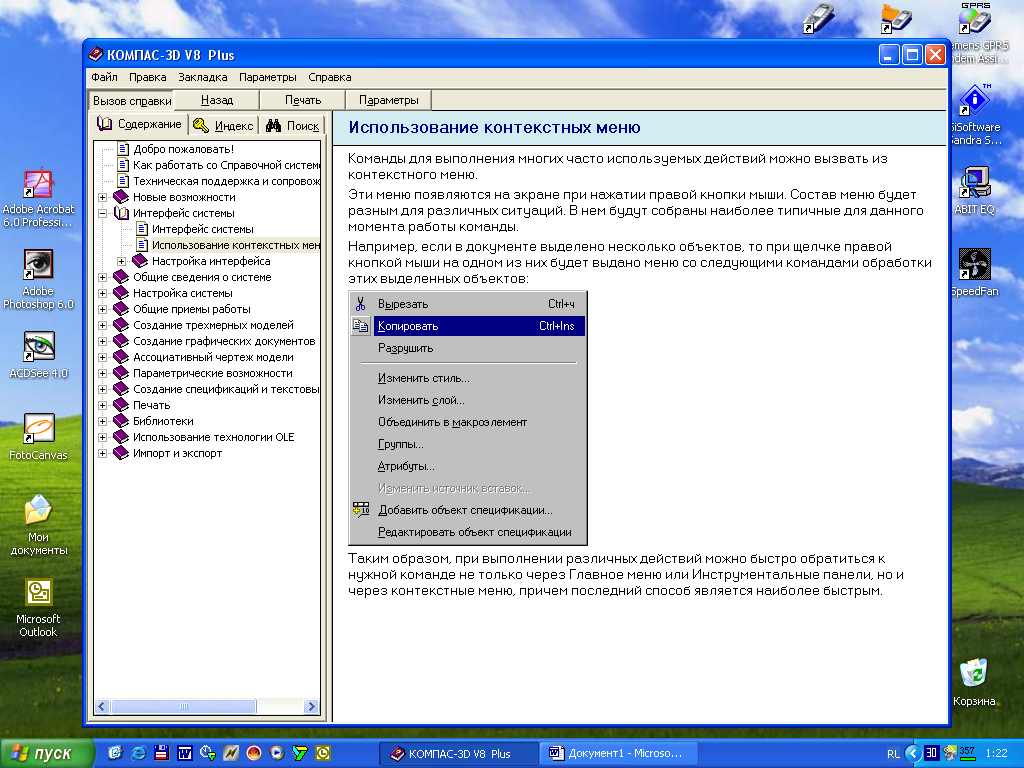
Task: Open the Справка menu
Action: pyautogui.click(x=330, y=77)
